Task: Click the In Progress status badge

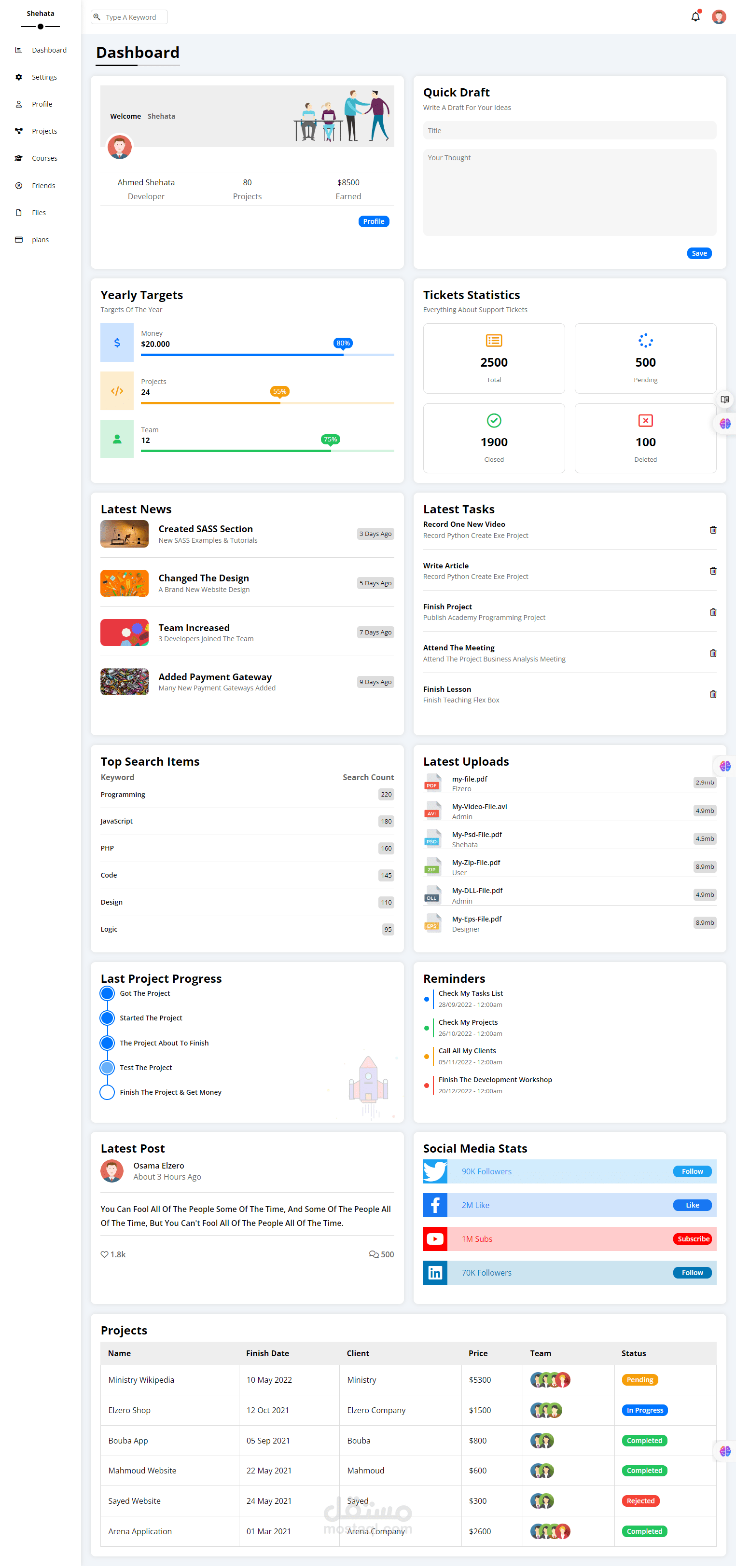Action: (645, 1410)
